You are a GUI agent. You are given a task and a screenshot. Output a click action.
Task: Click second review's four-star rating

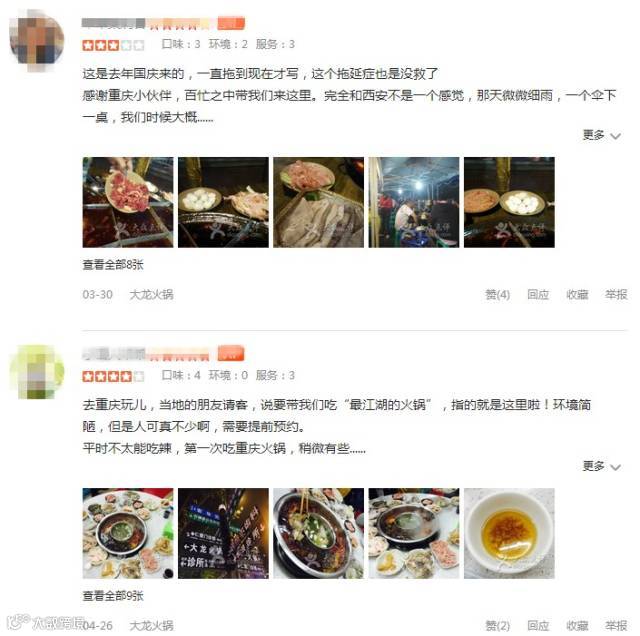pyautogui.click(x=113, y=376)
